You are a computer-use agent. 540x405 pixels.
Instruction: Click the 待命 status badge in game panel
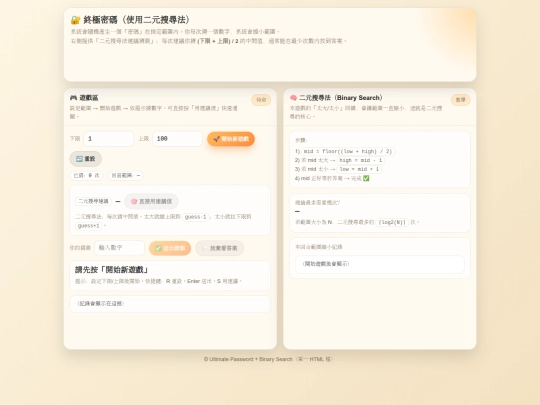(261, 100)
